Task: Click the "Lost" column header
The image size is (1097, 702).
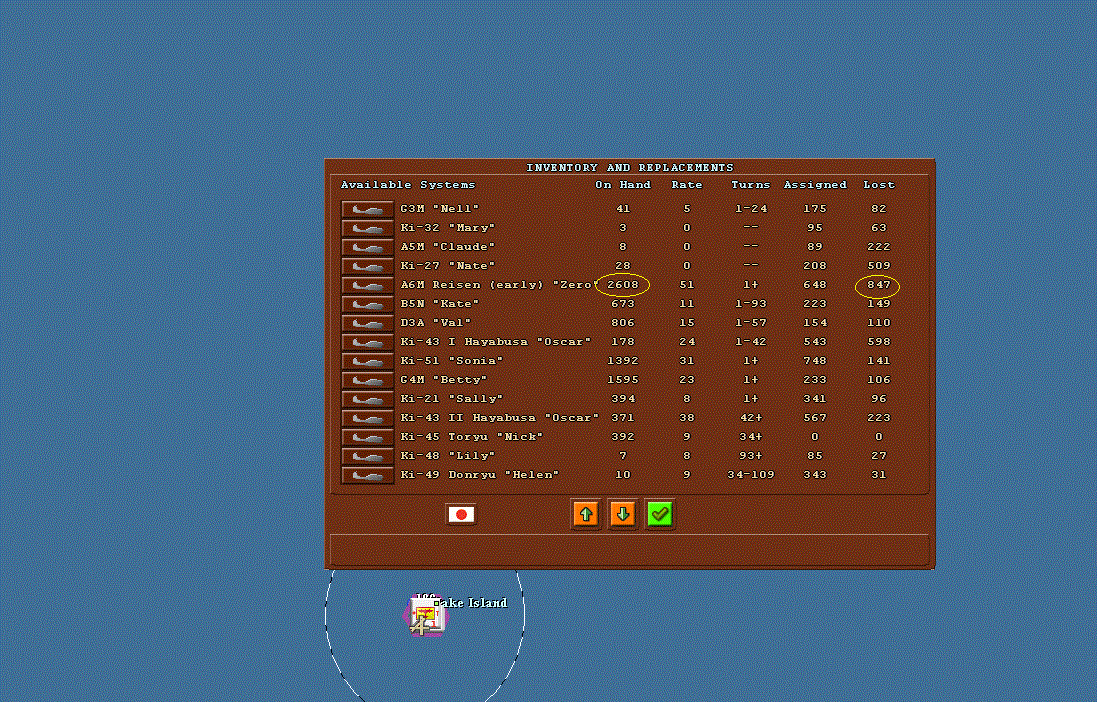Action: coord(879,185)
